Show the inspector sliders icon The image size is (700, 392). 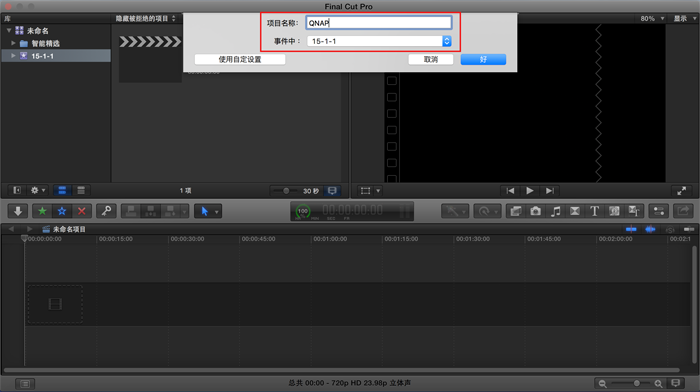[659, 211]
